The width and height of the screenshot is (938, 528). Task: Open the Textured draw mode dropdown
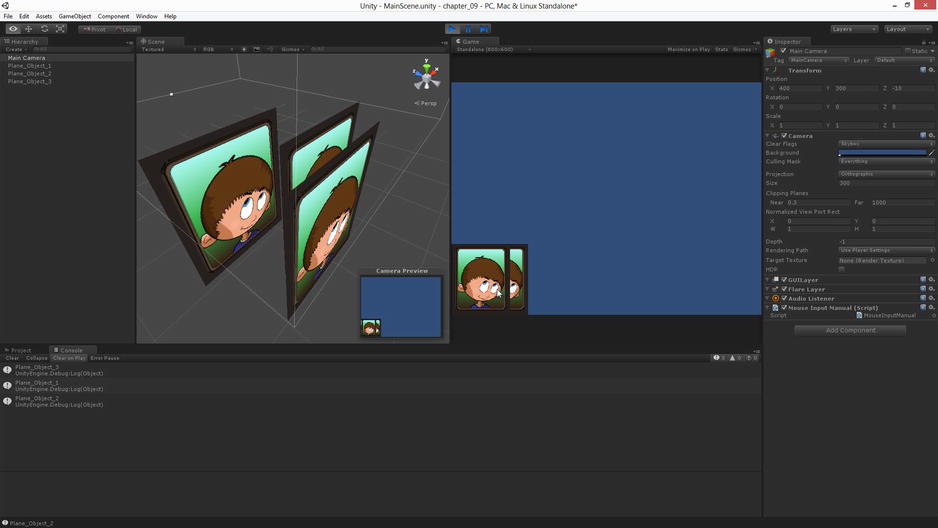[169, 50]
